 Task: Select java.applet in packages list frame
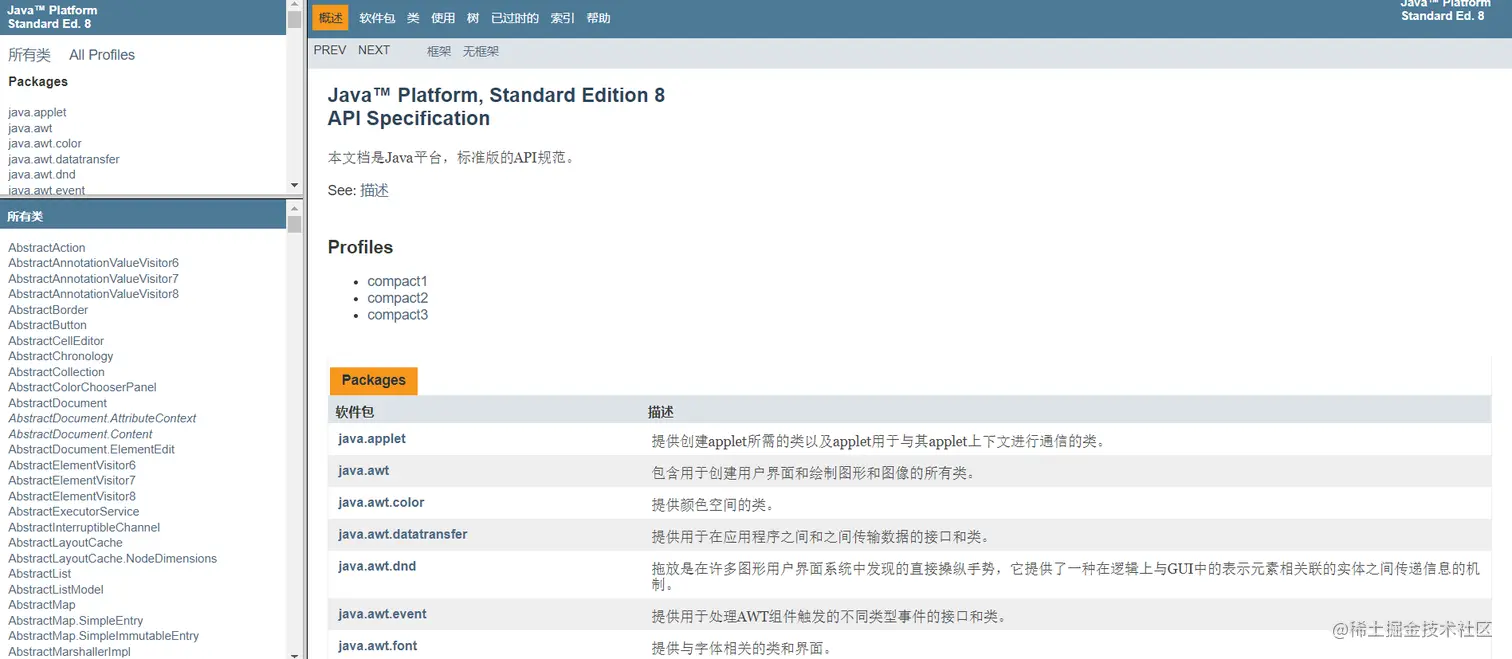tap(37, 112)
